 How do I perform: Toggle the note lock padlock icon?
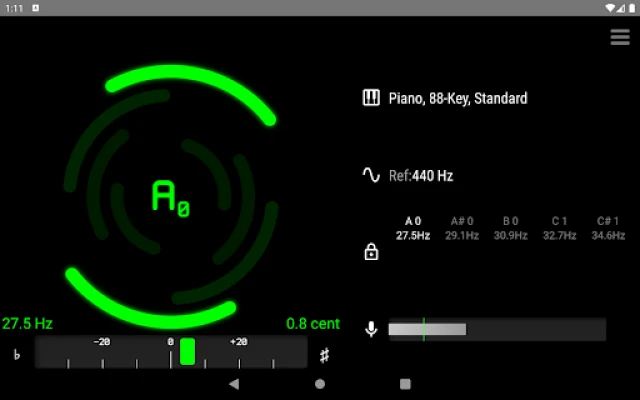pyautogui.click(x=371, y=252)
